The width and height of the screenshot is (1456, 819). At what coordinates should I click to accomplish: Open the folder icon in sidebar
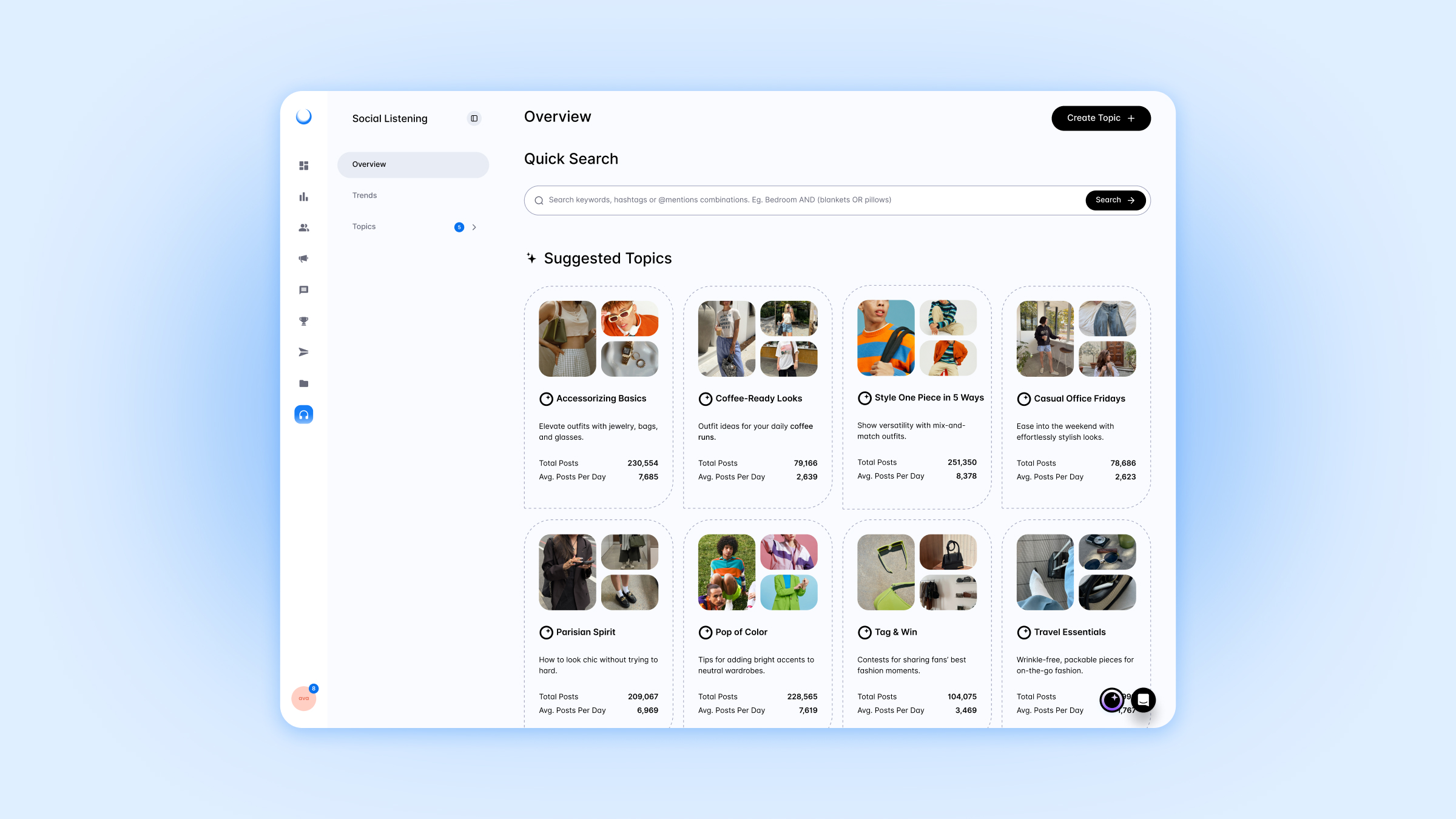click(304, 383)
